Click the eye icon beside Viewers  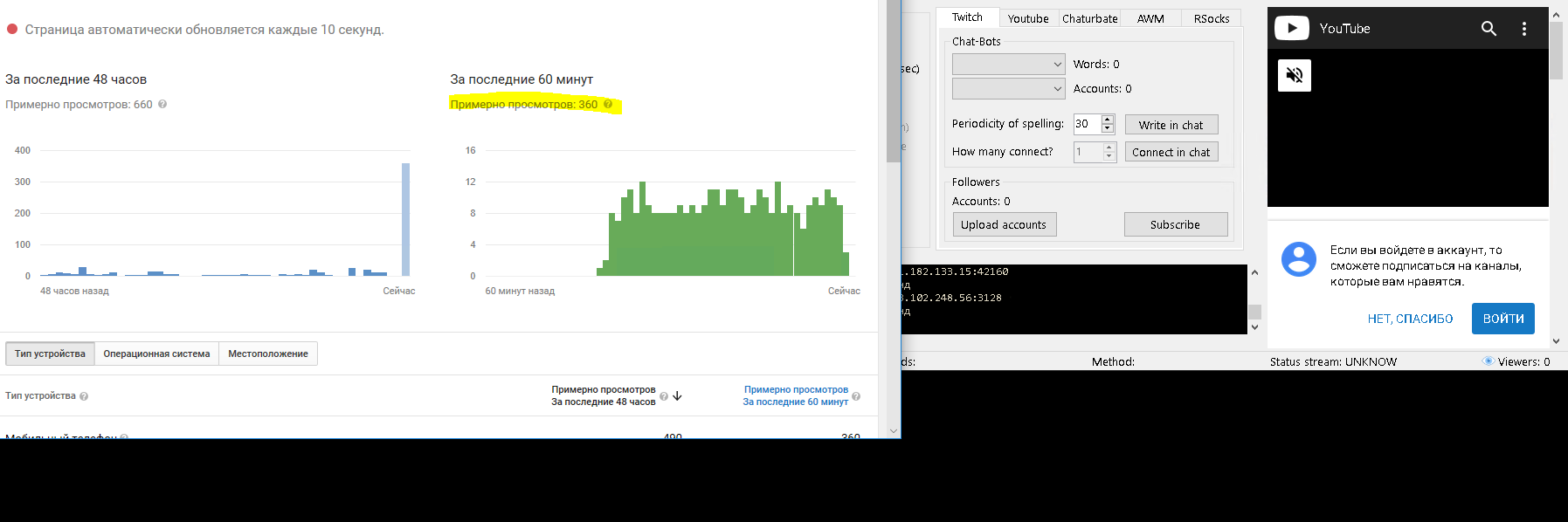coord(1488,361)
